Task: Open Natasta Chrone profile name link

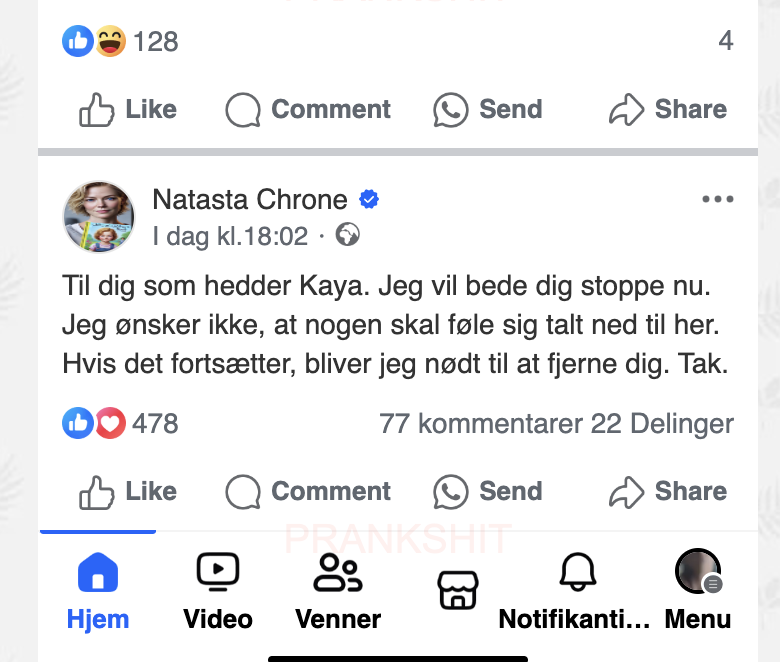Action: point(249,199)
